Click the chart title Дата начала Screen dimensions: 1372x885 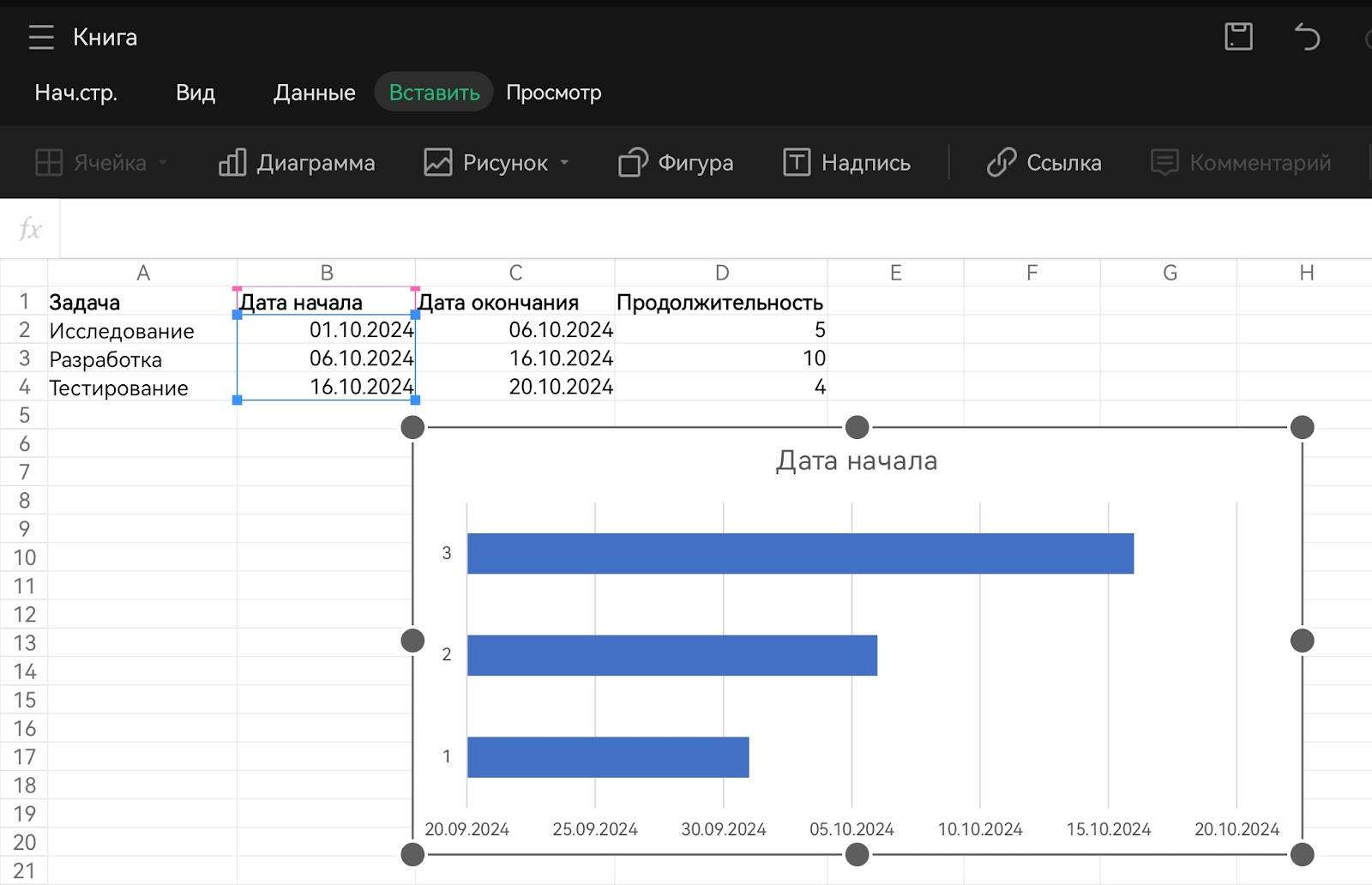click(x=856, y=461)
